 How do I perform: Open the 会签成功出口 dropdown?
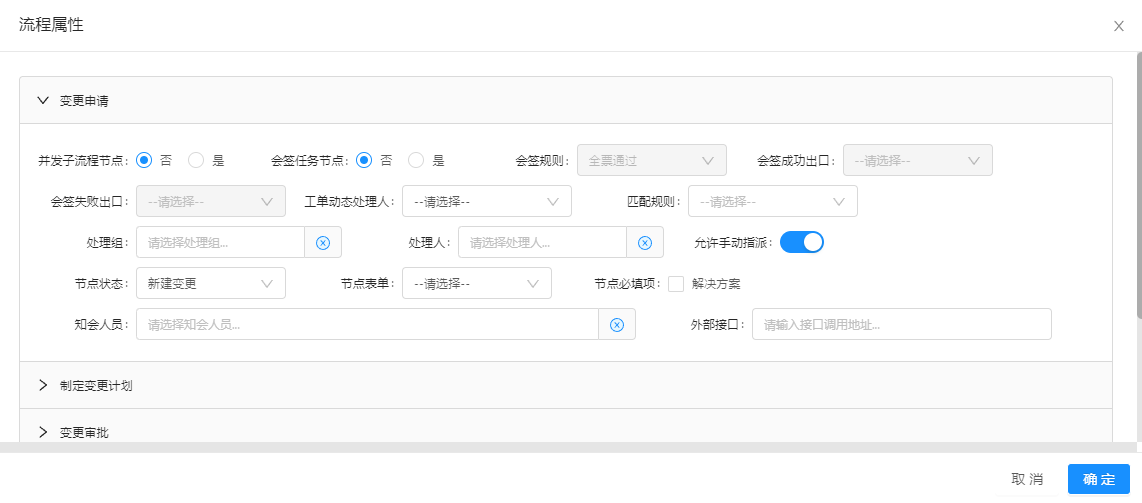[918, 161]
